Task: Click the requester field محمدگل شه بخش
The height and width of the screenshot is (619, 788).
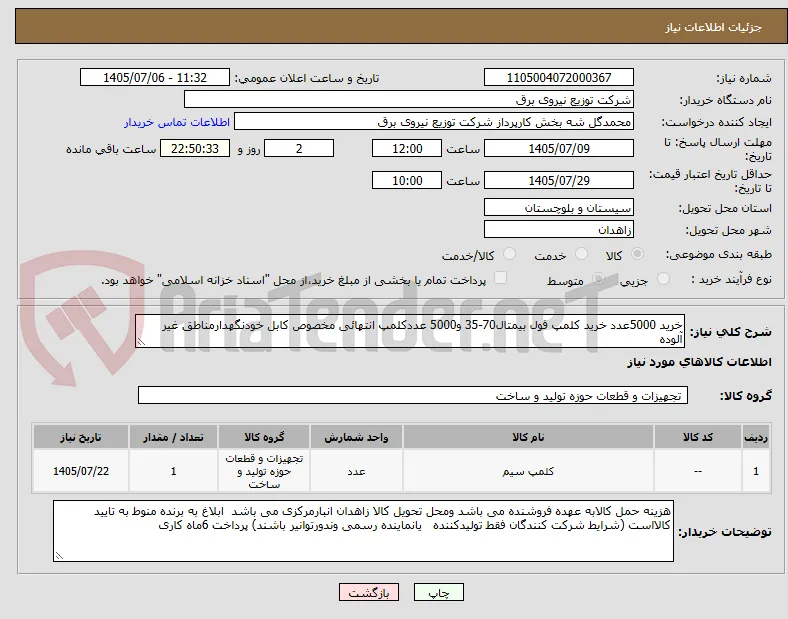Action: click(434, 122)
